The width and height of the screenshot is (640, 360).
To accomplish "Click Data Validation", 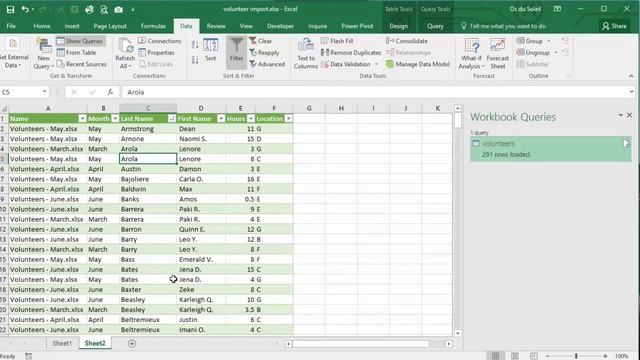I will click(346, 64).
